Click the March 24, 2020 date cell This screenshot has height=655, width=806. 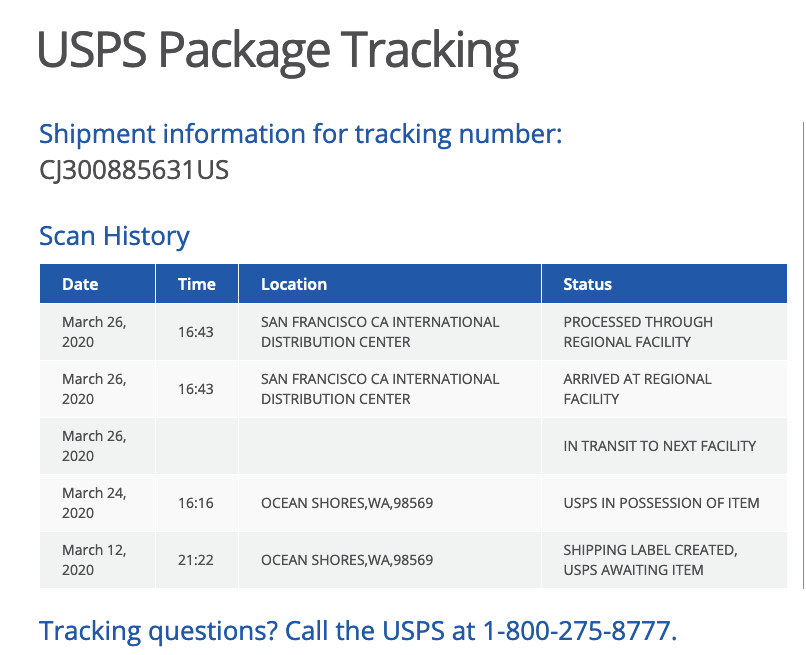(x=97, y=503)
